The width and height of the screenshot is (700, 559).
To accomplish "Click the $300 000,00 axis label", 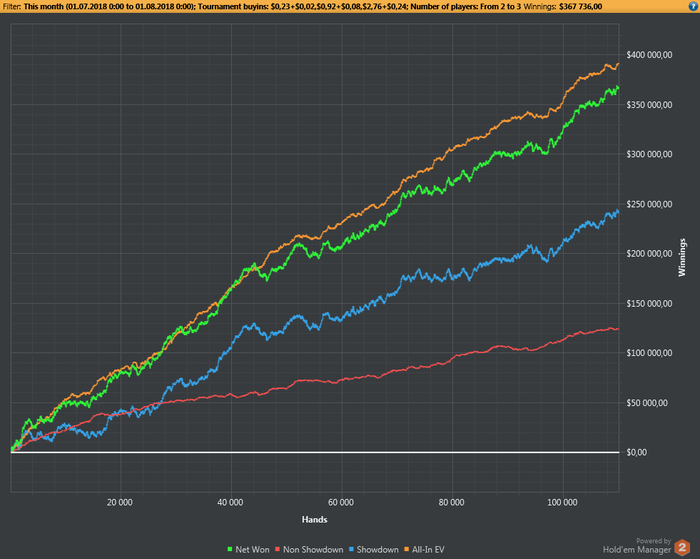I will click(x=649, y=154).
